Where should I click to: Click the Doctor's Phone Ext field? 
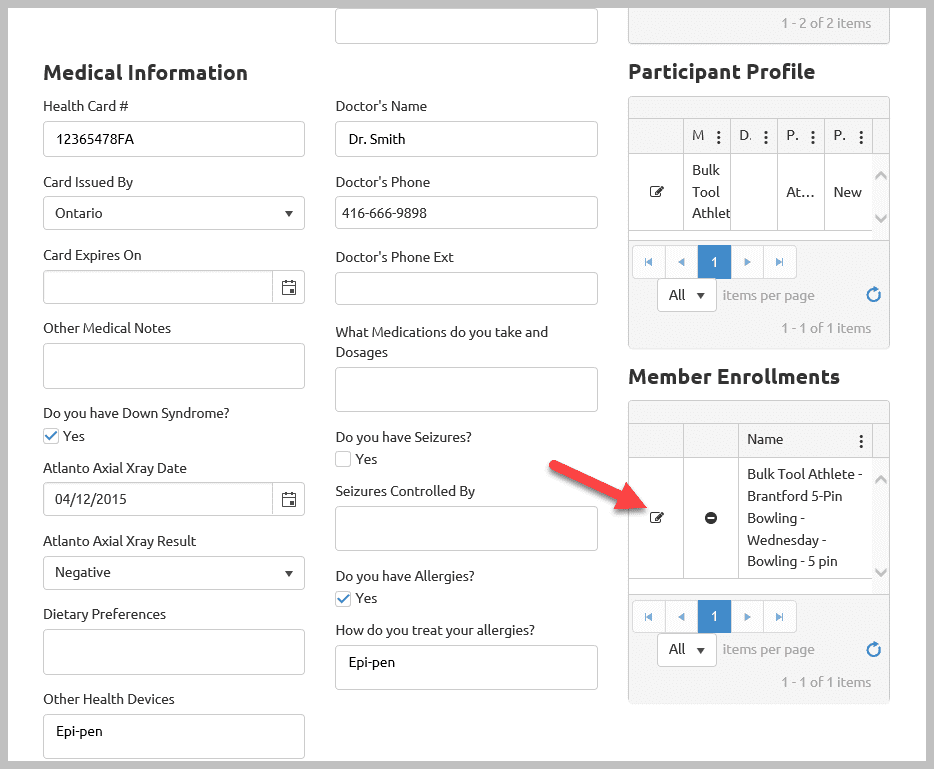(x=466, y=288)
